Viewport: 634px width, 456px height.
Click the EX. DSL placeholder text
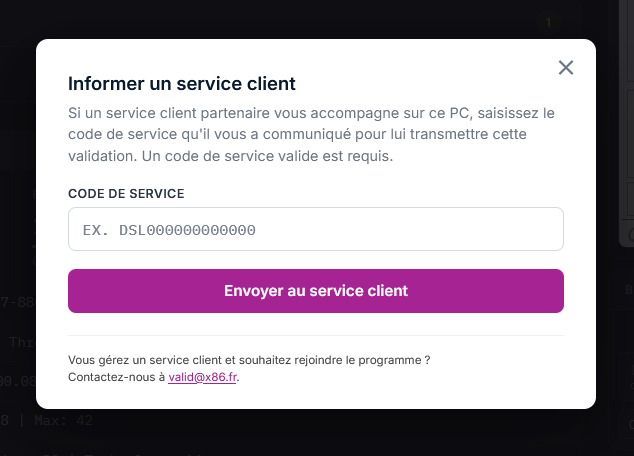pyautogui.click(x=169, y=230)
